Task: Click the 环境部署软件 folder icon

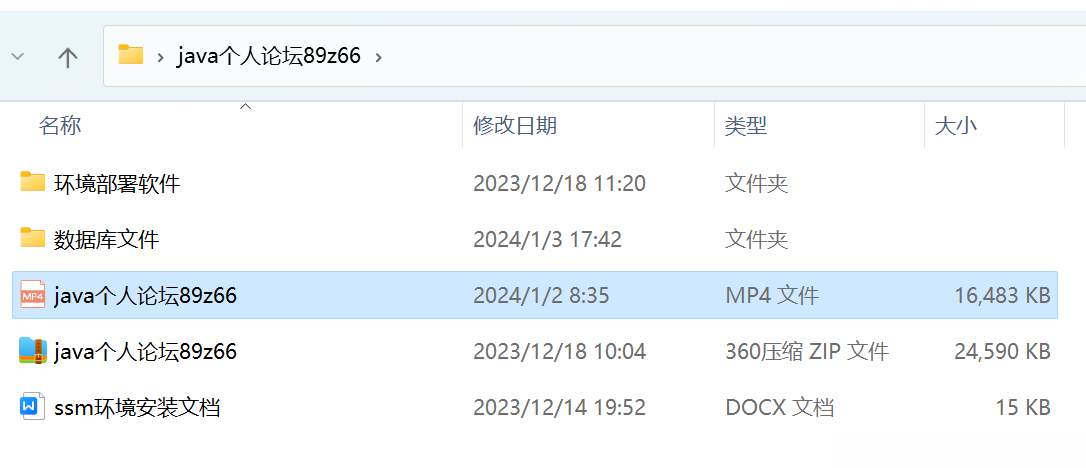Action: [33, 182]
